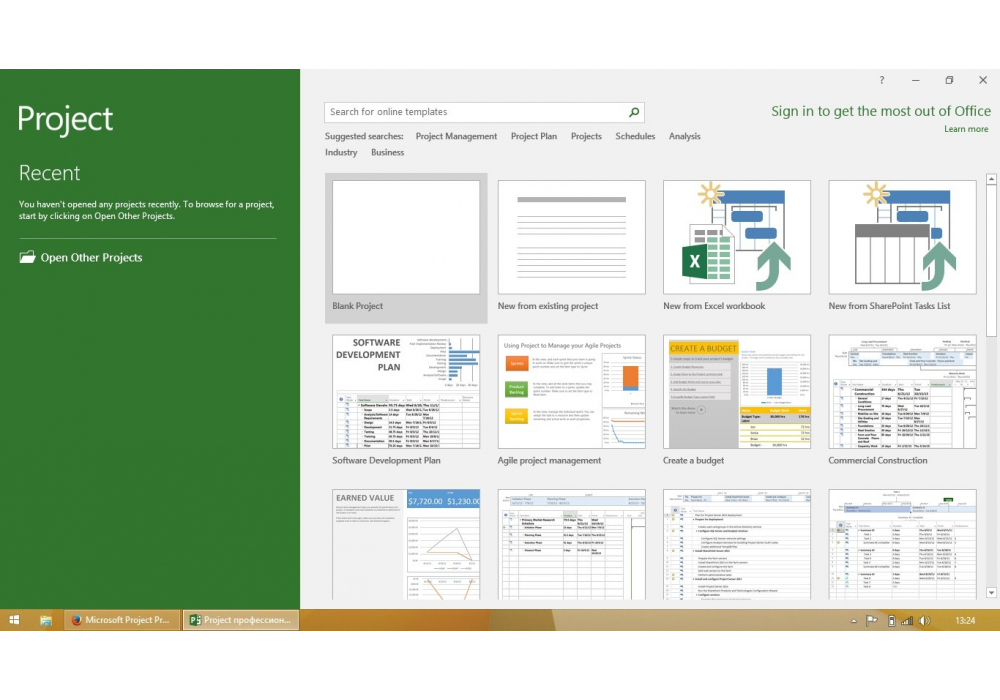Image resolution: width=1000 pixels, height=700 pixels.
Task: Choose New from SharePoint Tasks List template
Action: (902, 246)
